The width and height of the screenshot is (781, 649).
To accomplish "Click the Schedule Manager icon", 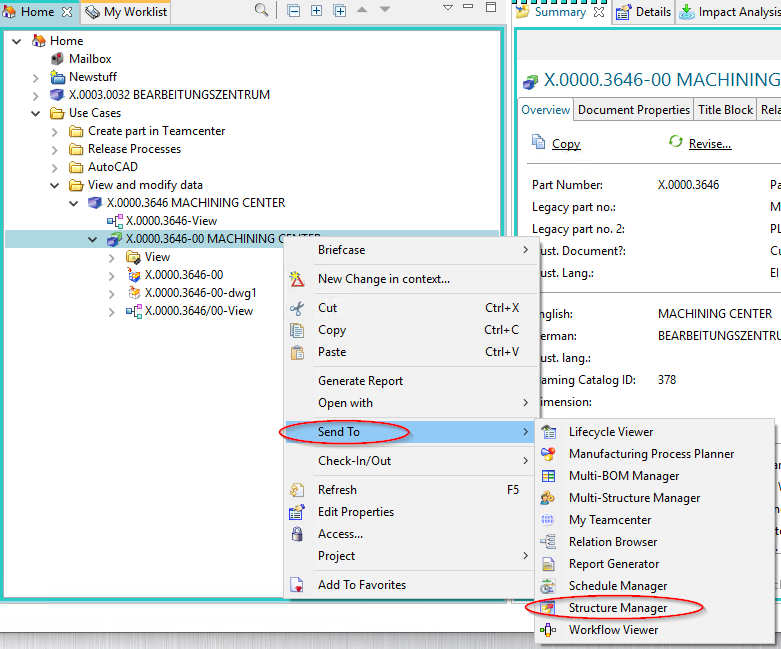I will 548,586.
